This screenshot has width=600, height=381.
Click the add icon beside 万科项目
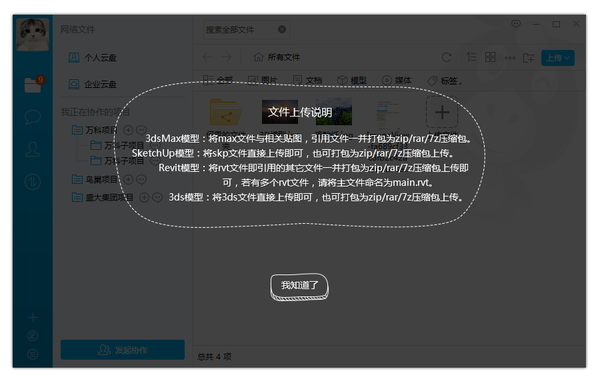click(128, 130)
